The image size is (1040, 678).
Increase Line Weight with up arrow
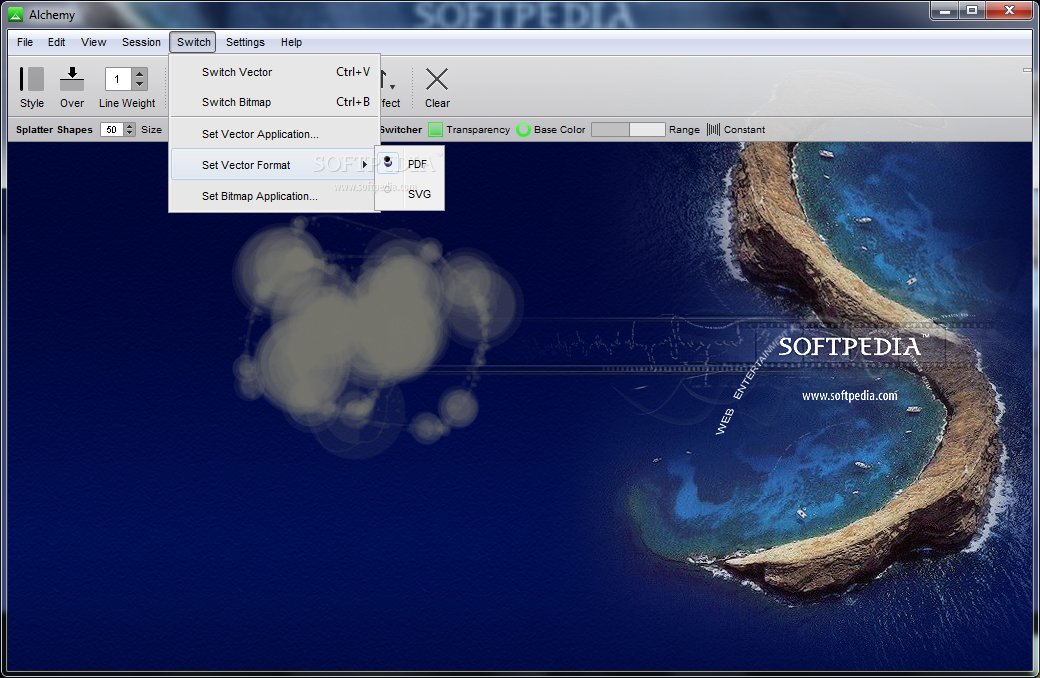point(139,74)
